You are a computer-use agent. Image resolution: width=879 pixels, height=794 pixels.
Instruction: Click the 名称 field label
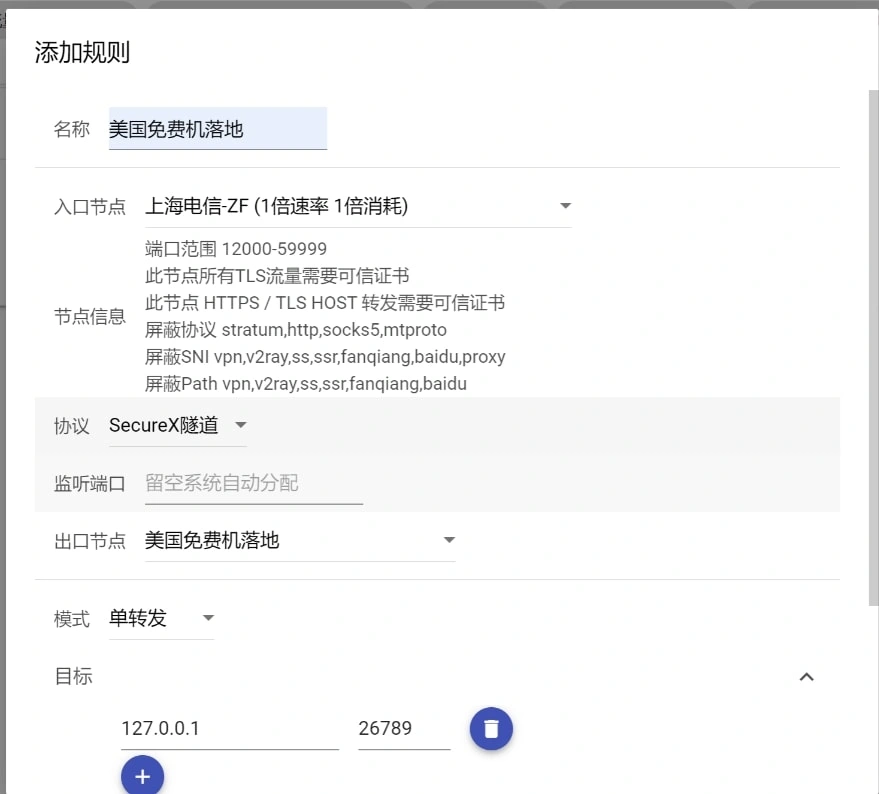[71, 129]
